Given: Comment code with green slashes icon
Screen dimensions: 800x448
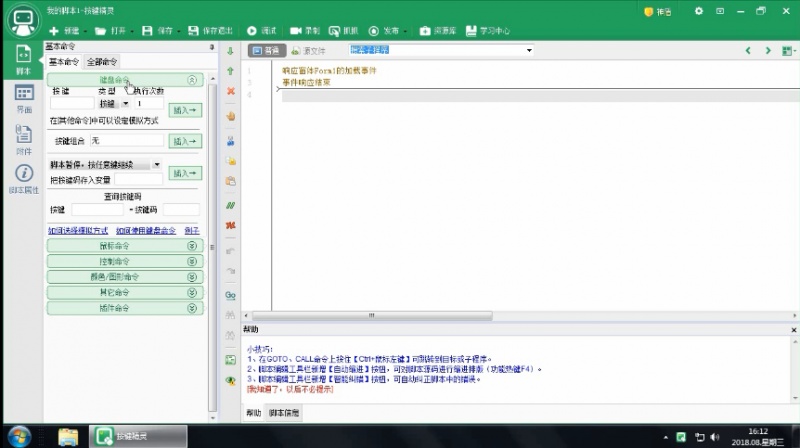Looking at the screenshot, I should [x=231, y=205].
